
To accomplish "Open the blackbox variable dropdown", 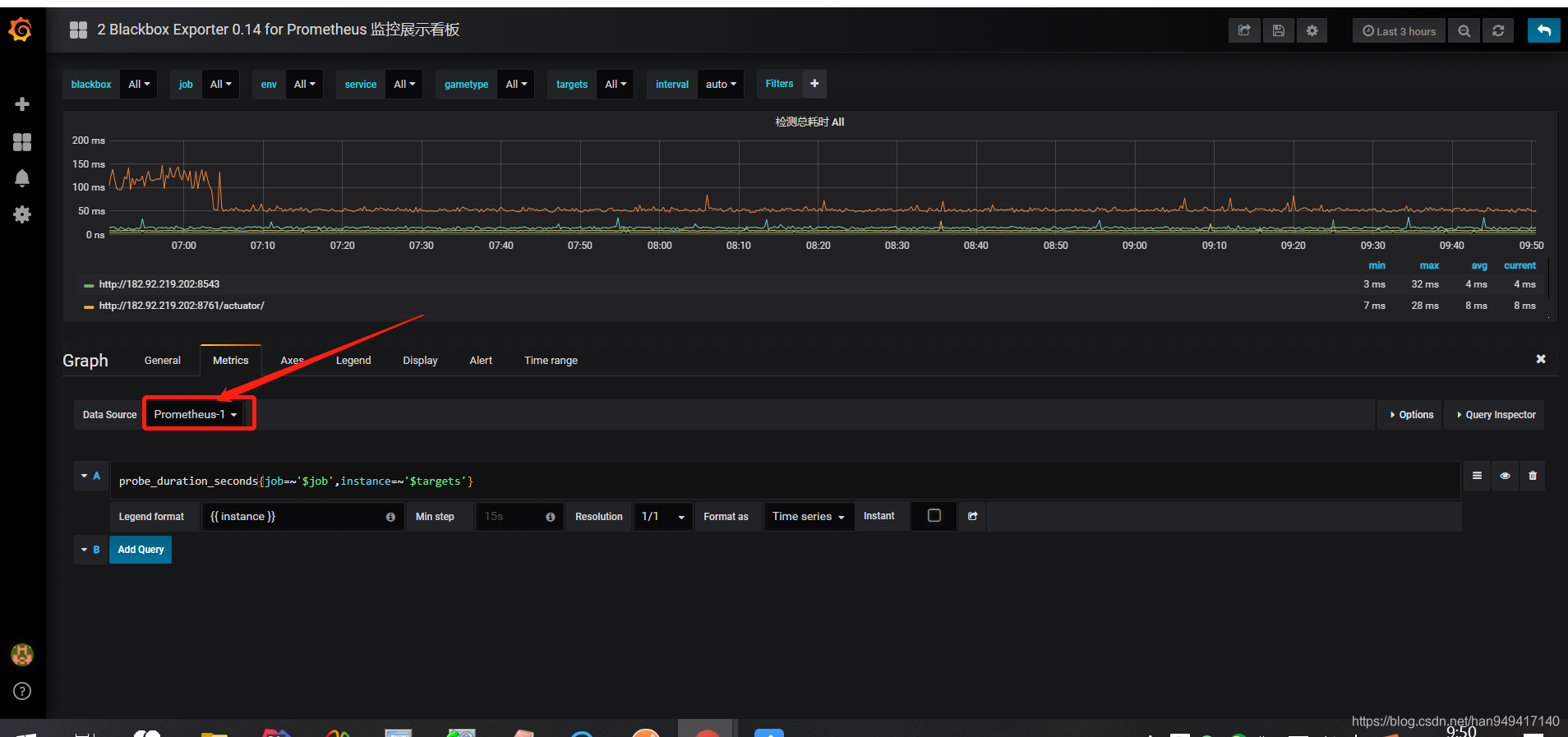I will (x=139, y=85).
